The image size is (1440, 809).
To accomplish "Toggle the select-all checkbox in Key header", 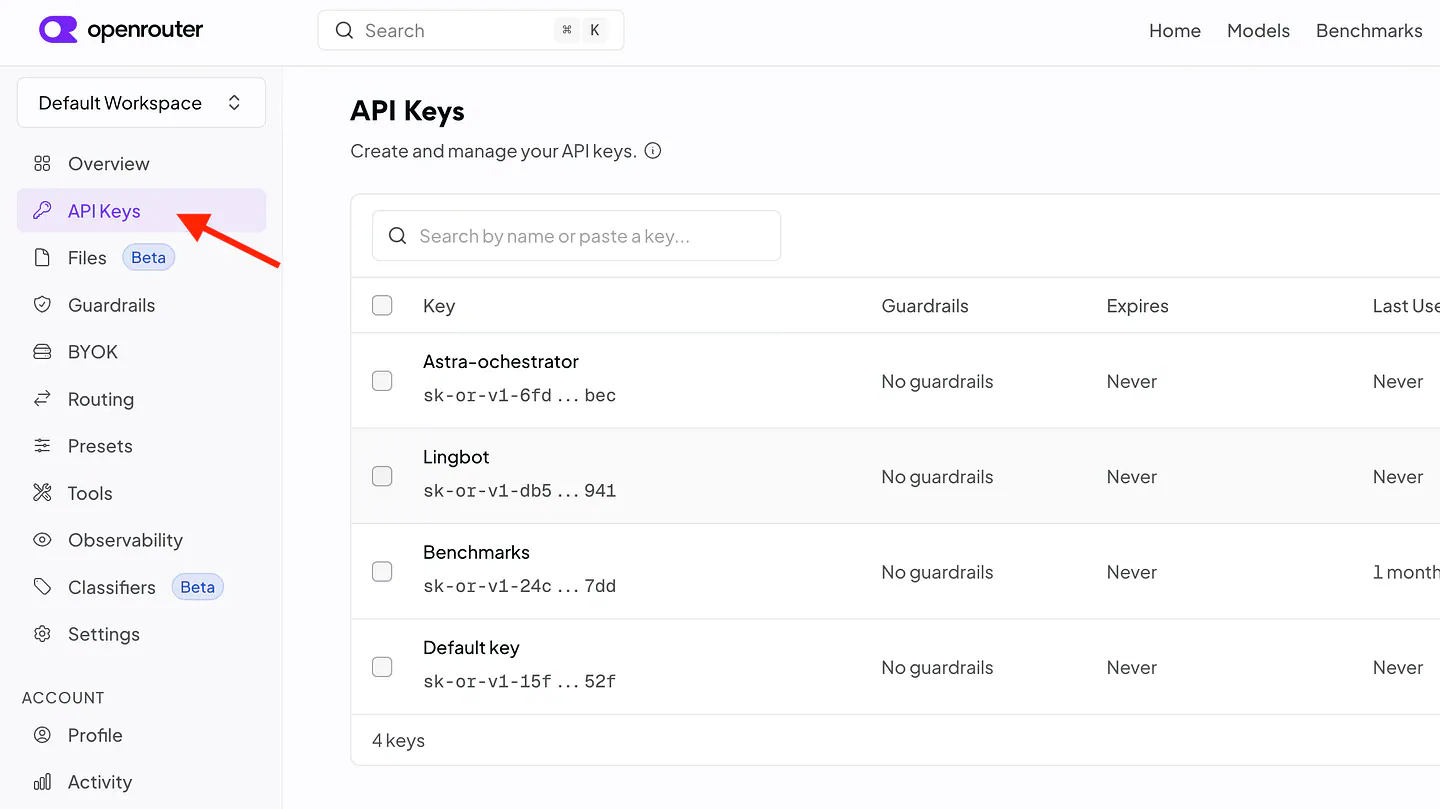I will click(382, 305).
